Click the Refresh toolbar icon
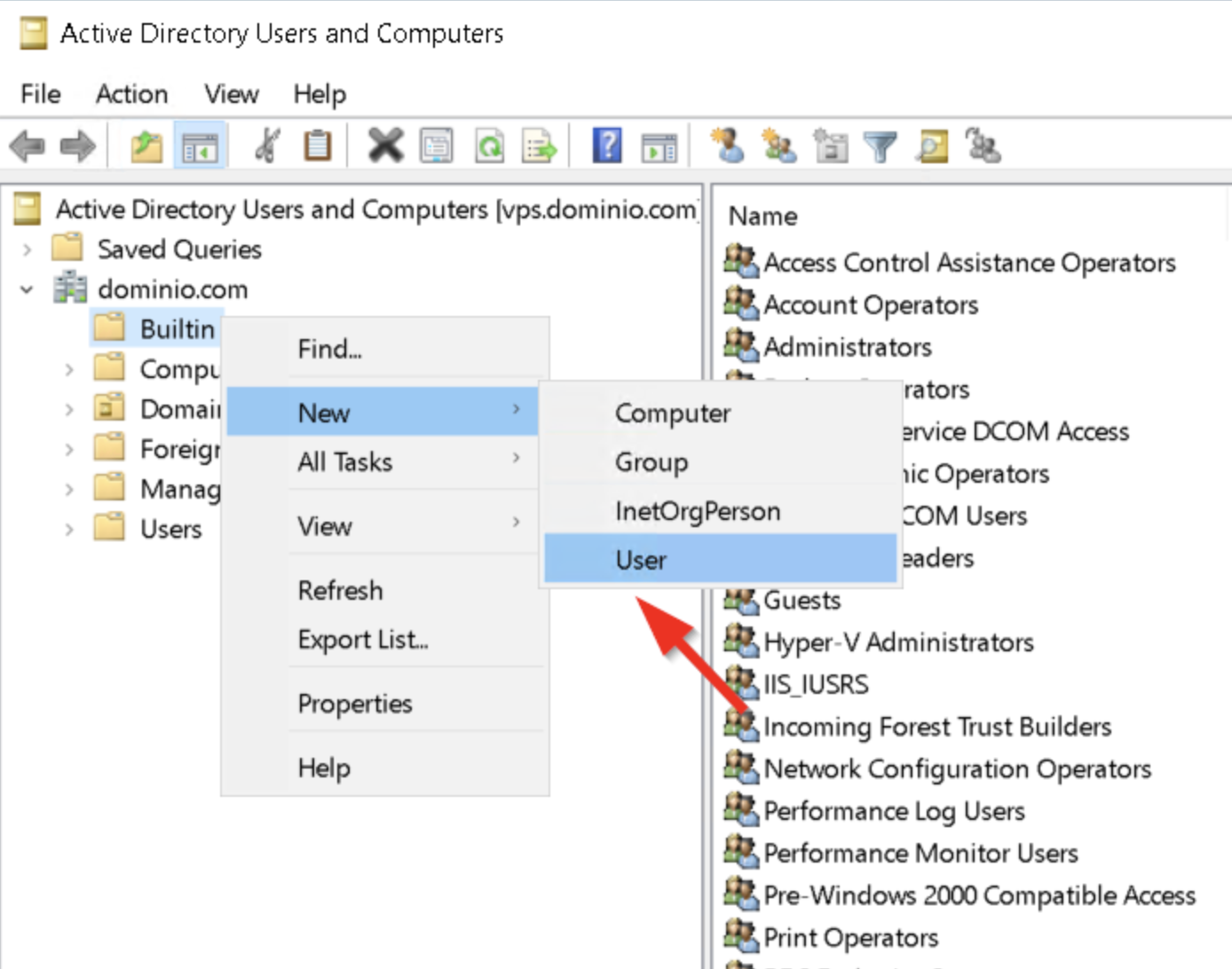The image size is (1232, 969). point(489,146)
